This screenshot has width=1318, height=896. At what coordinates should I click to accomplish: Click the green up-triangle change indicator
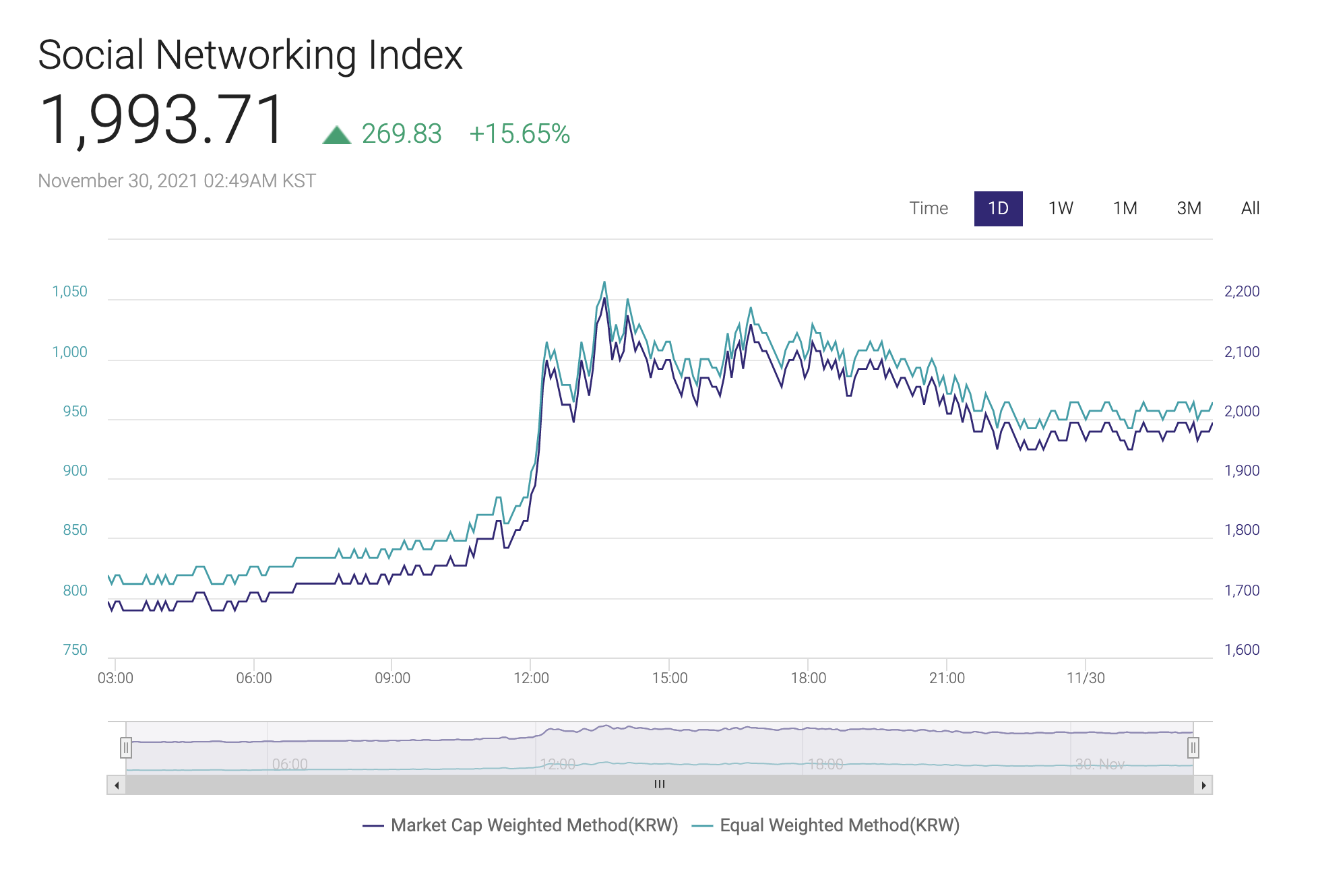pos(337,135)
